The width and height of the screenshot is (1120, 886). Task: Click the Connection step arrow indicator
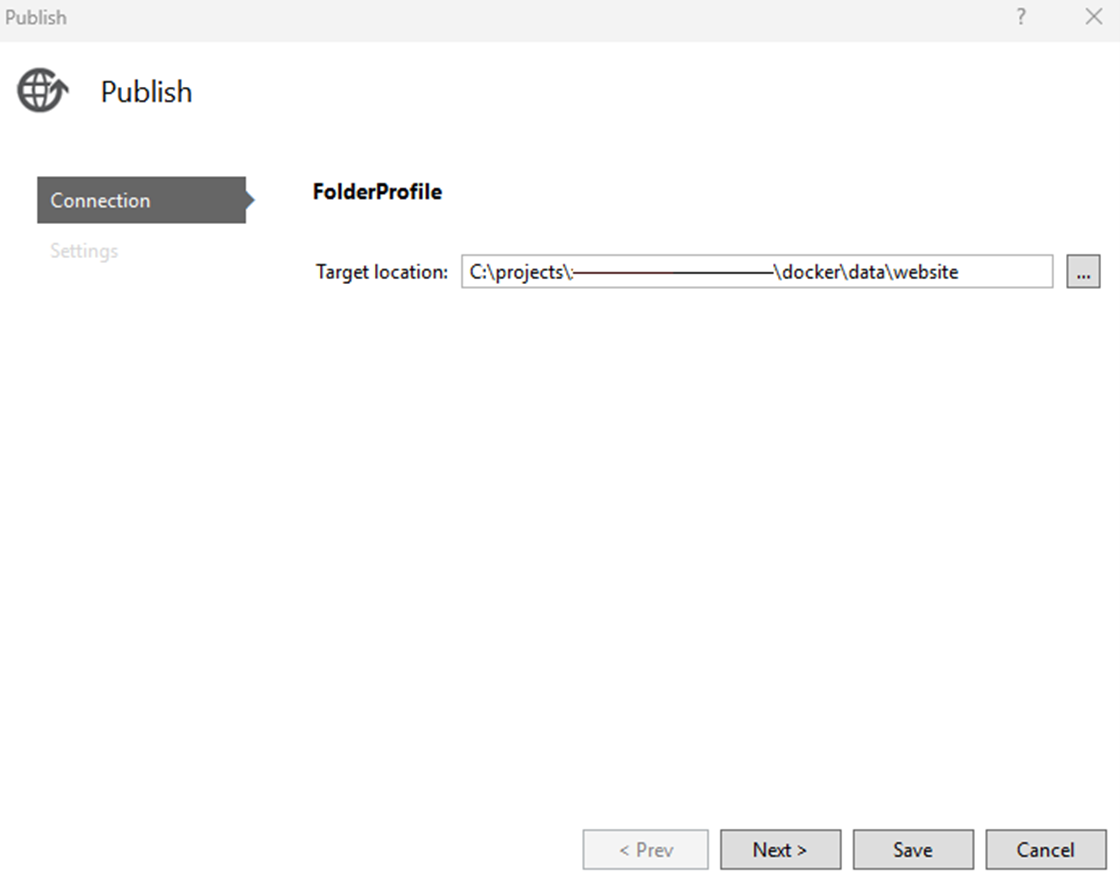[x=250, y=200]
